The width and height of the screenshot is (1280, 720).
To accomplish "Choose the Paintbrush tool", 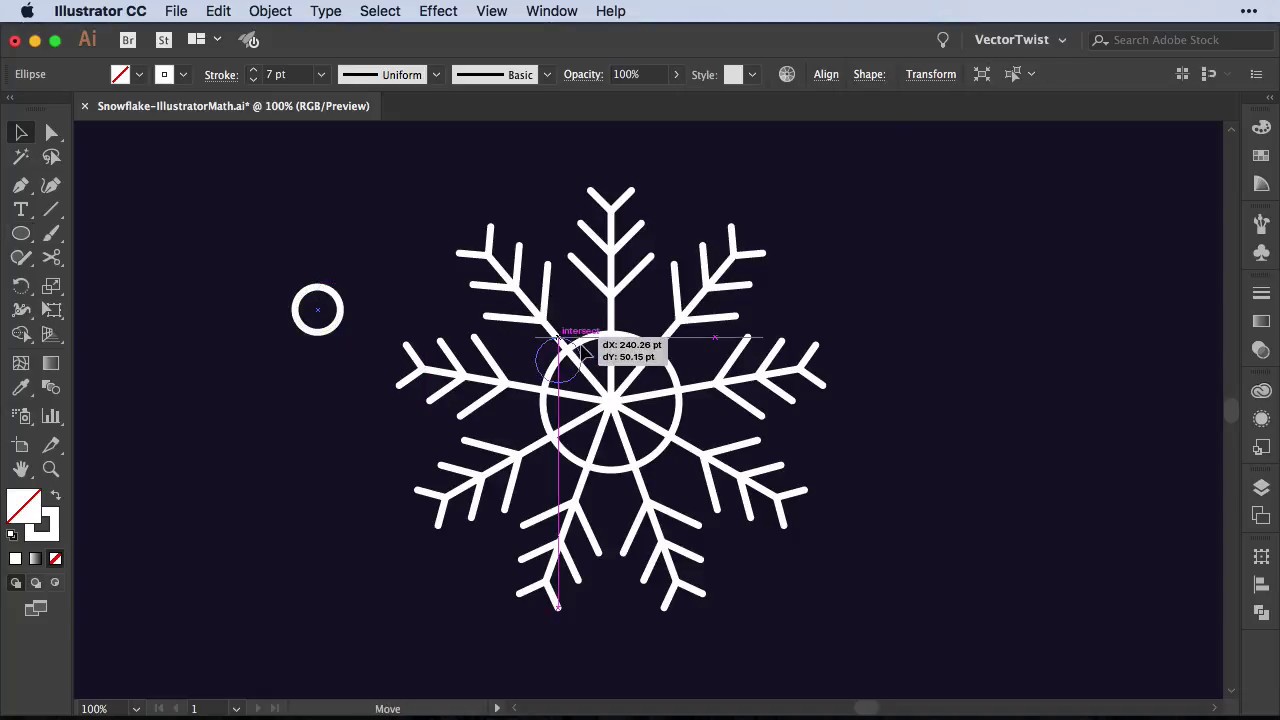I will click(x=51, y=233).
